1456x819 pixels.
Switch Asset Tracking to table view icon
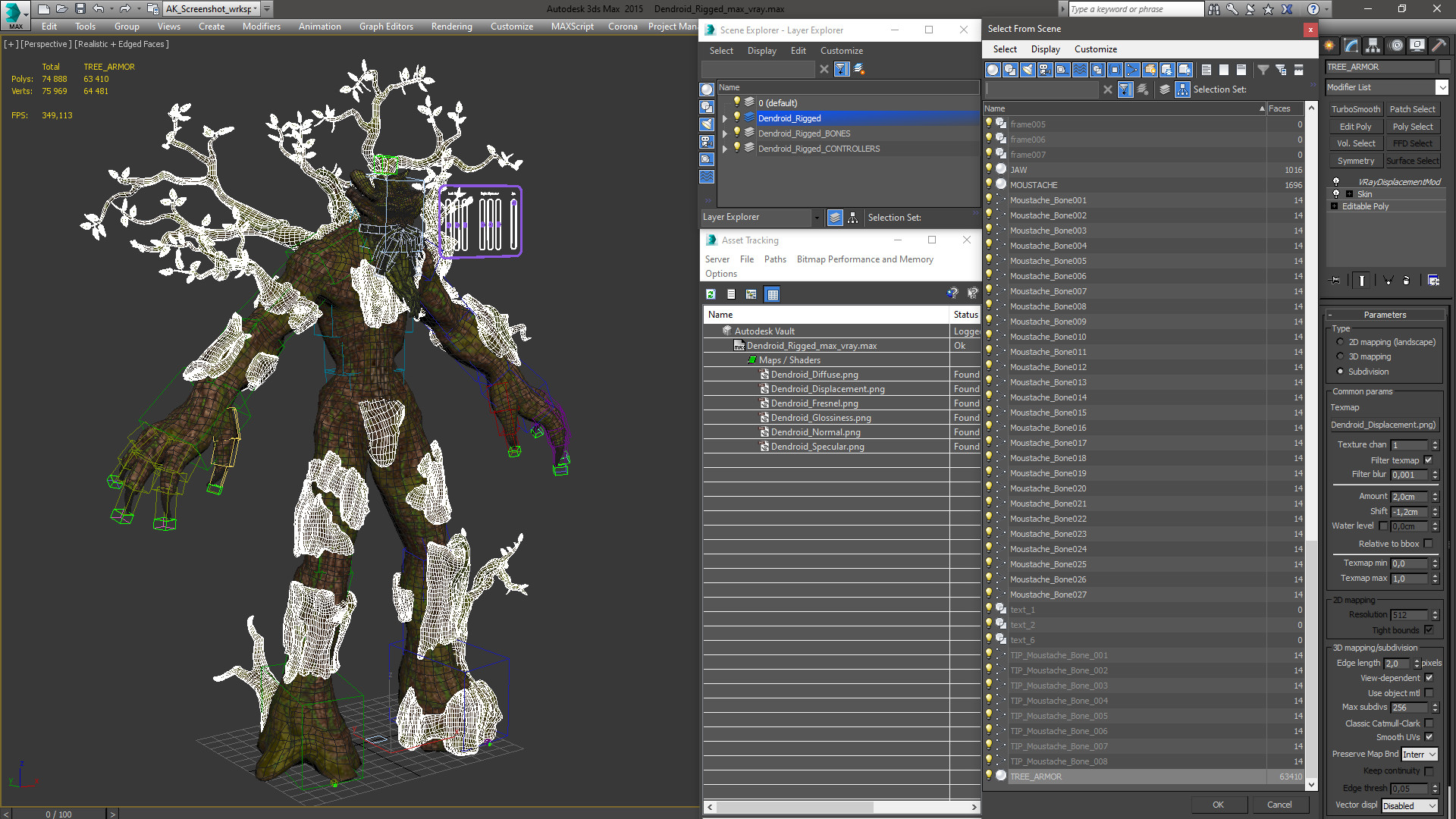click(772, 294)
